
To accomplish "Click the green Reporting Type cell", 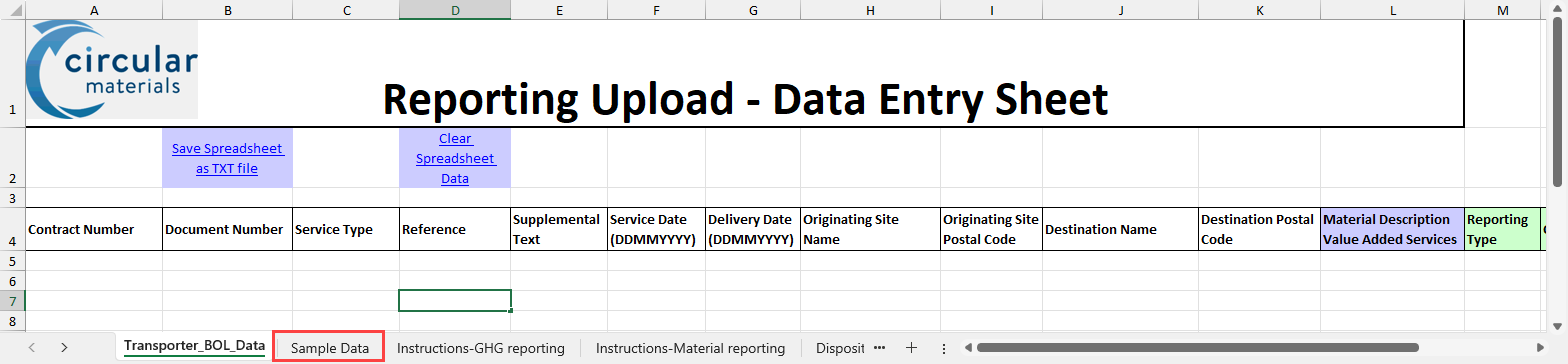I will click(1503, 229).
